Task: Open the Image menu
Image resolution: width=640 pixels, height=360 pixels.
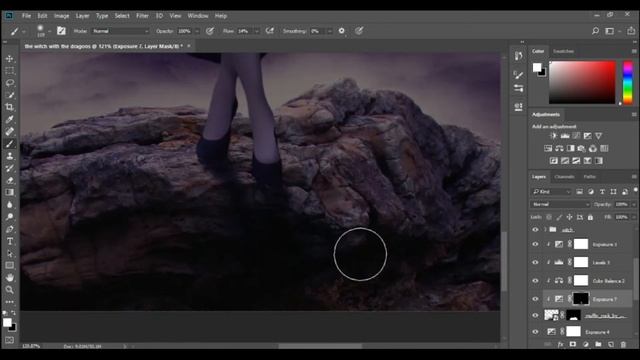Action: point(62,16)
